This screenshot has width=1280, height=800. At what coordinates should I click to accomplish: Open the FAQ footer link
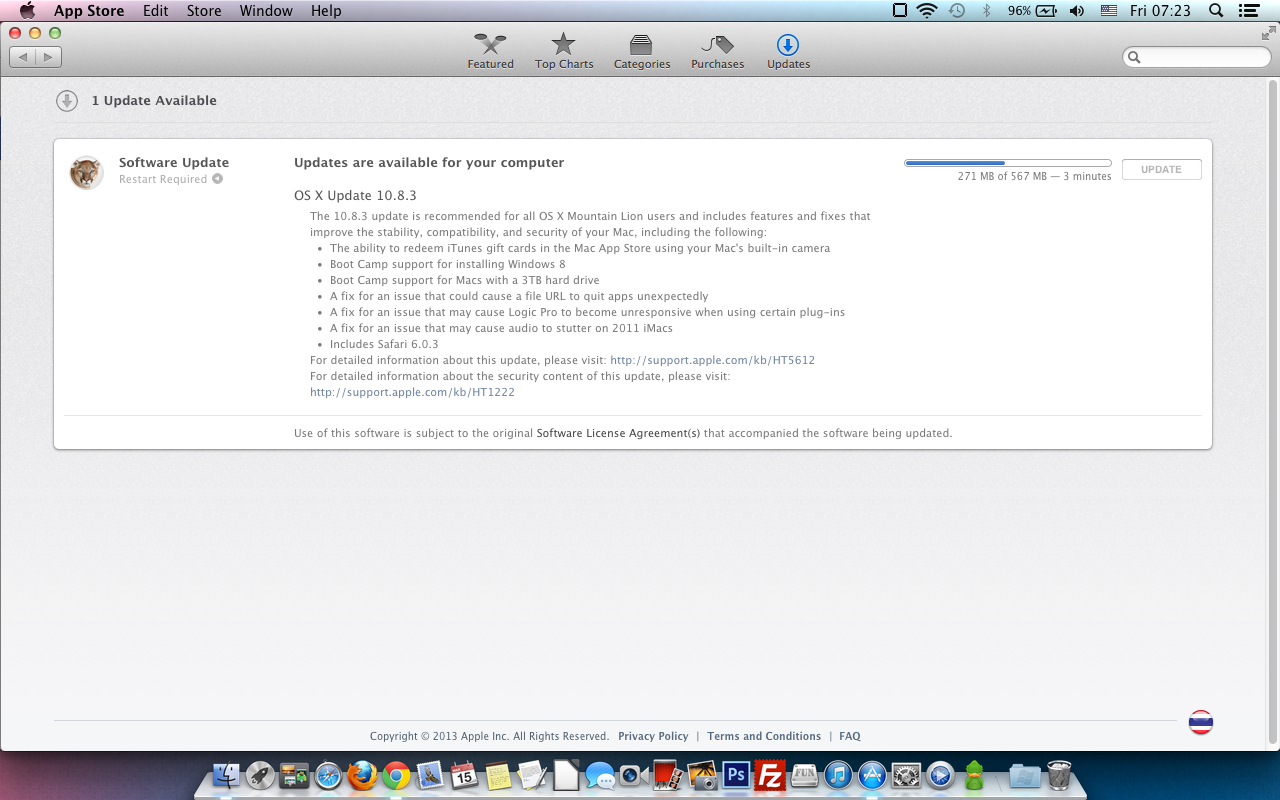click(x=850, y=736)
